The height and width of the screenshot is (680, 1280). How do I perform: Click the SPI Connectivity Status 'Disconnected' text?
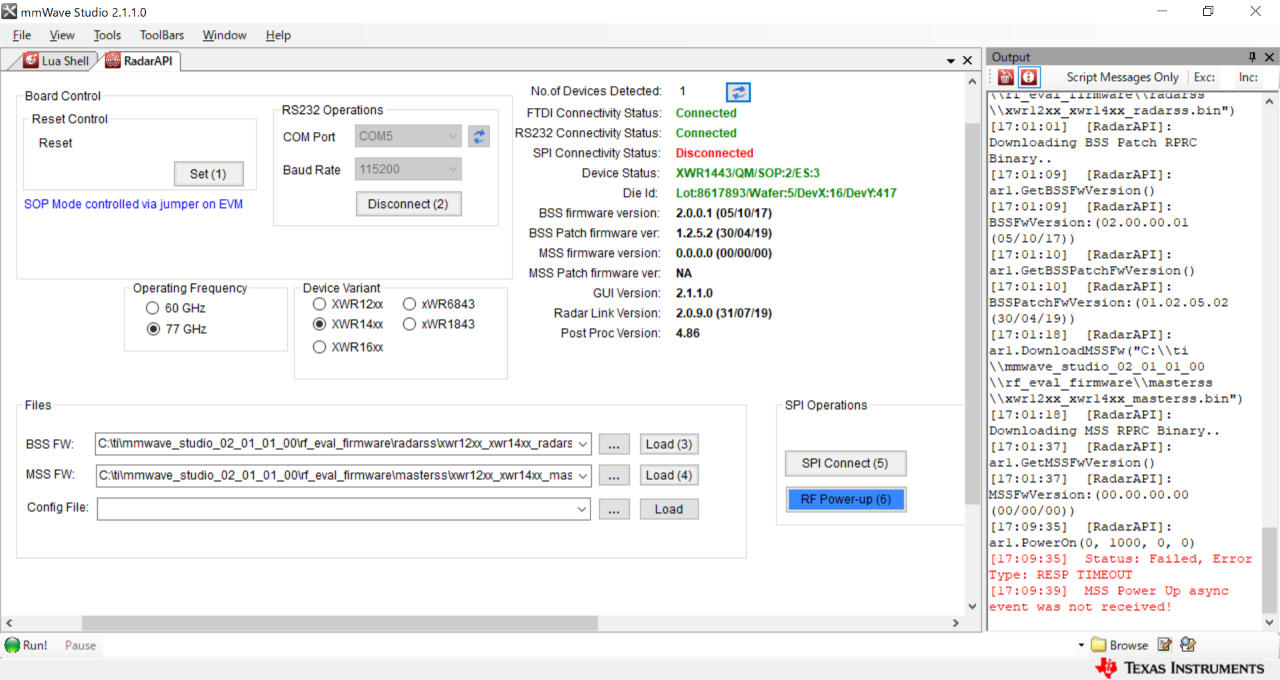point(714,153)
